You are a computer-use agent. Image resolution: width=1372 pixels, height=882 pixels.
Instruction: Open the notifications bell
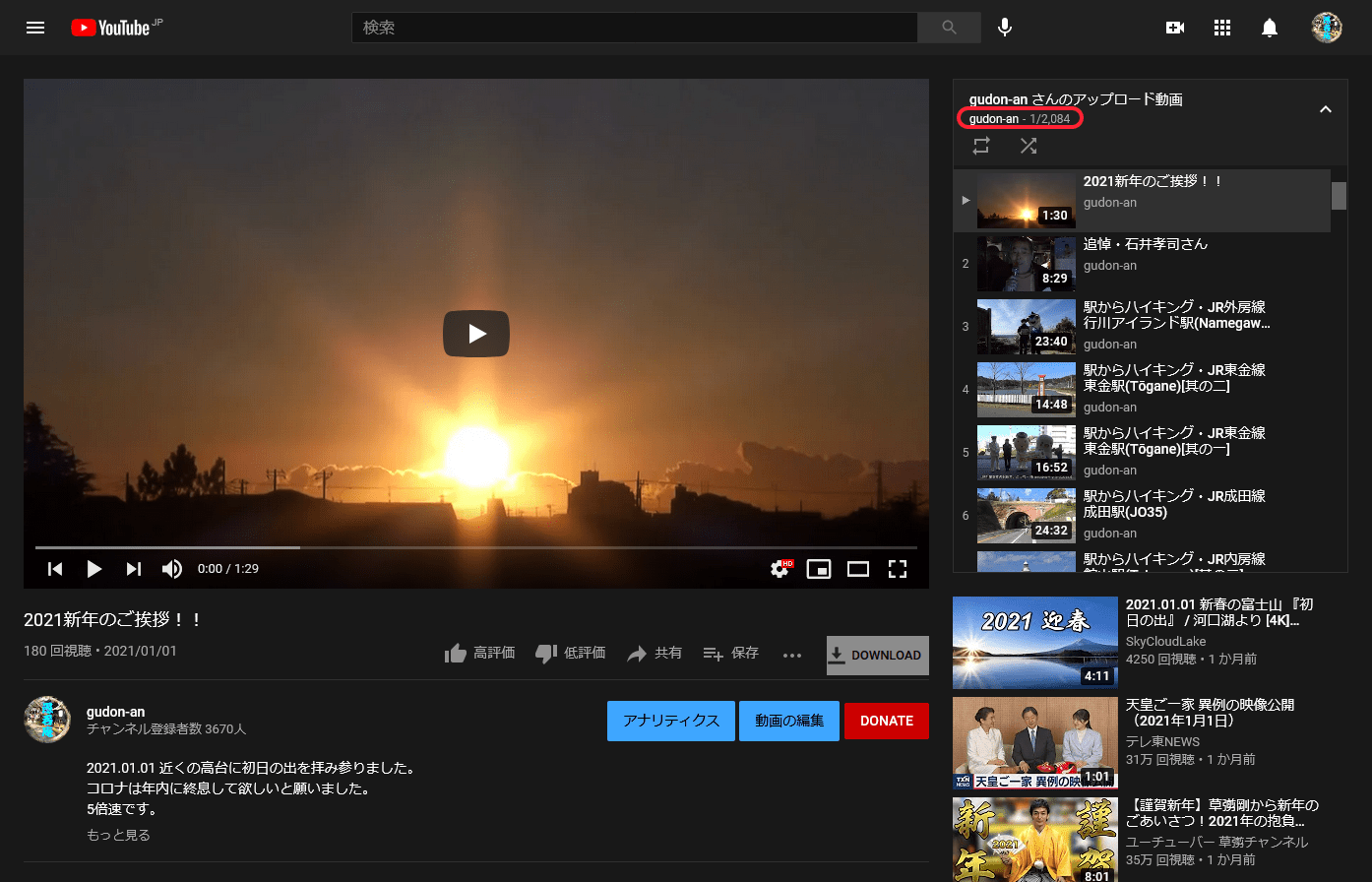click(1270, 28)
